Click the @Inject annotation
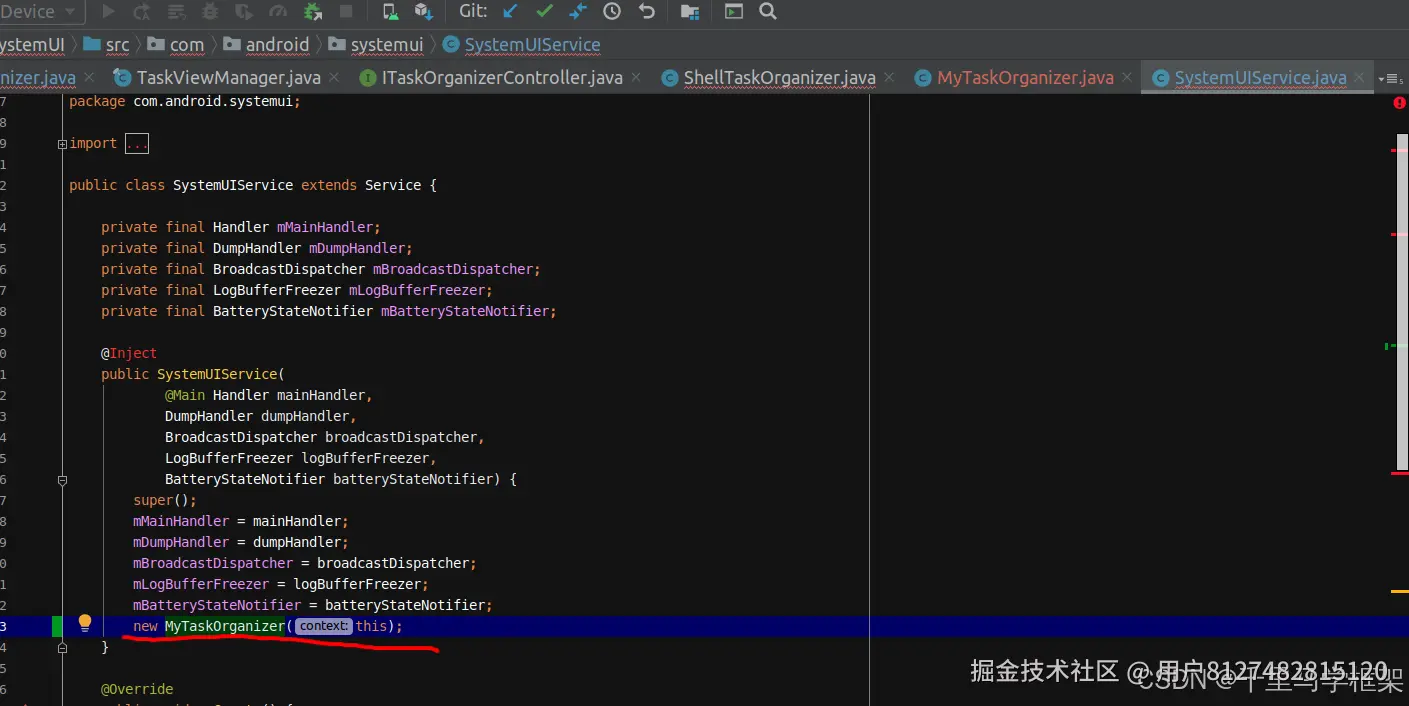1409x706 pixels. 129,353
